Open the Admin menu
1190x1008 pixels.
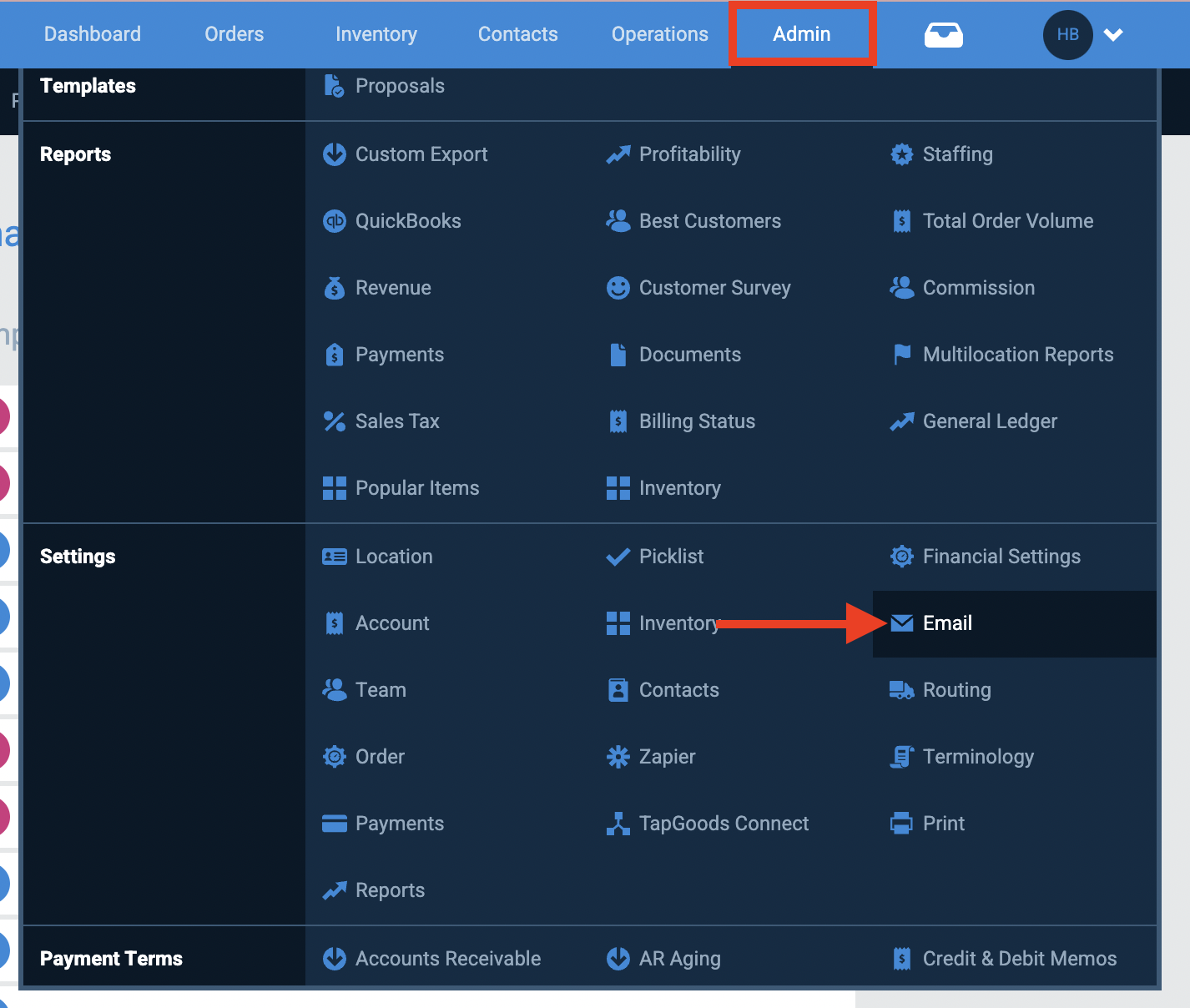(802, 34)
